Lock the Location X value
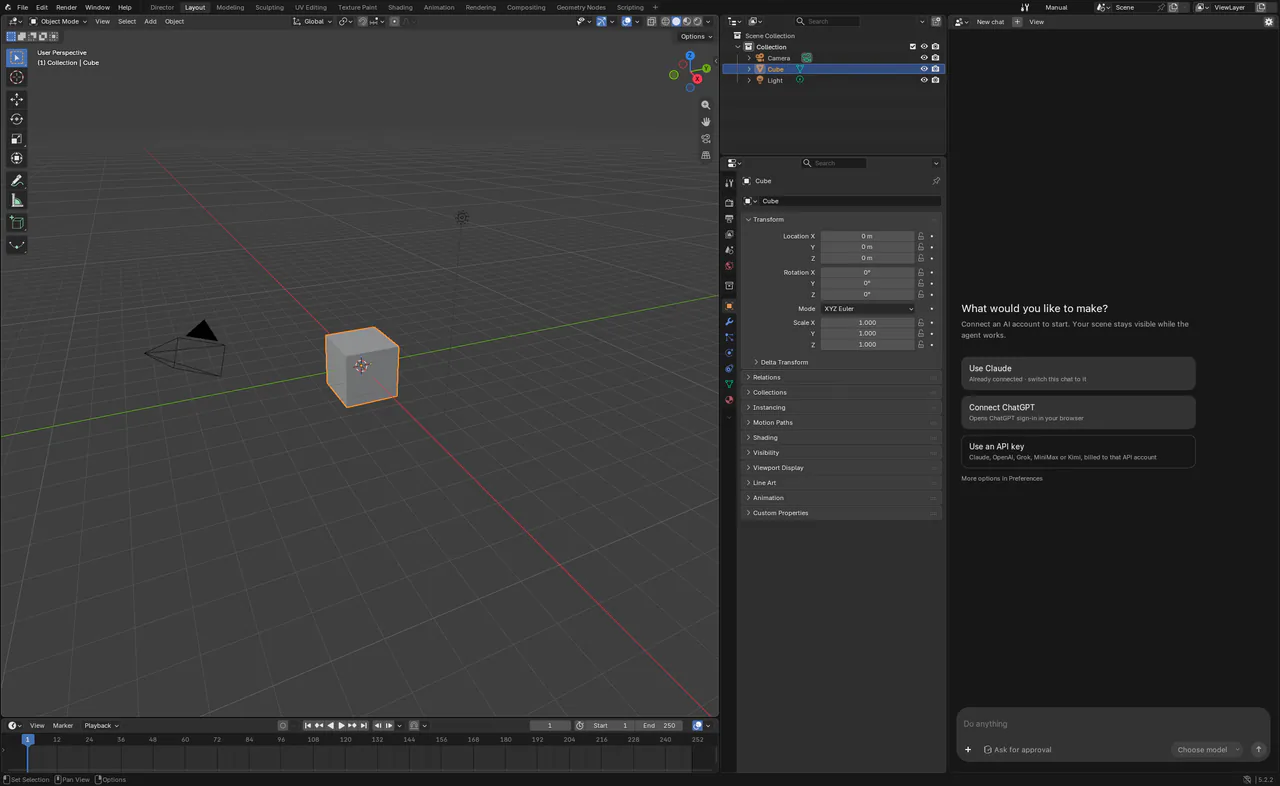The height and width of the screenshot is (786, 1280). 921,236
